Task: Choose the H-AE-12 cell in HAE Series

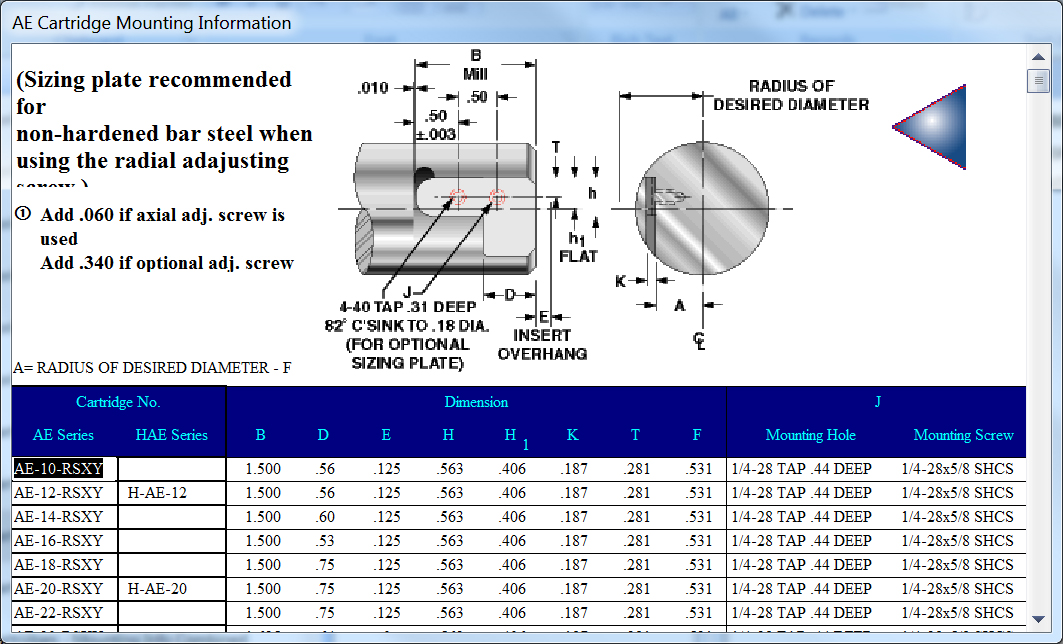Action: [157, 492]
